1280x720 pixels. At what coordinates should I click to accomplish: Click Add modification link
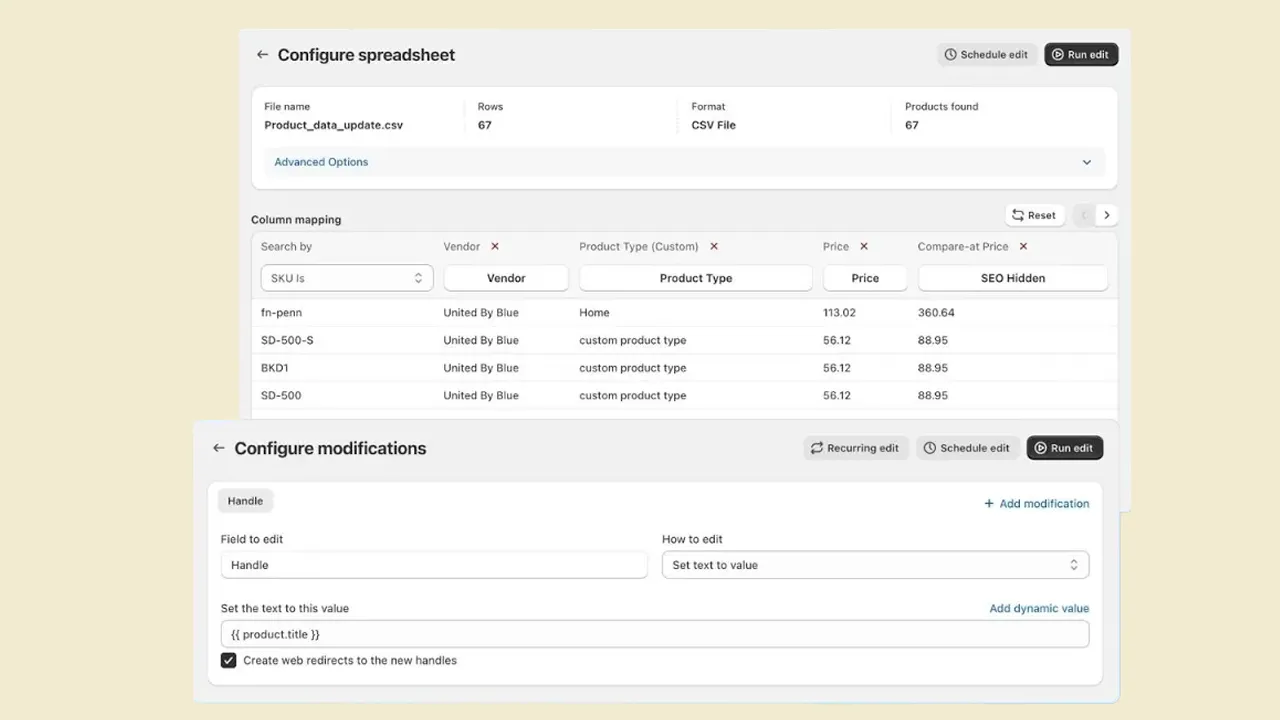[x=1037, y=504]
